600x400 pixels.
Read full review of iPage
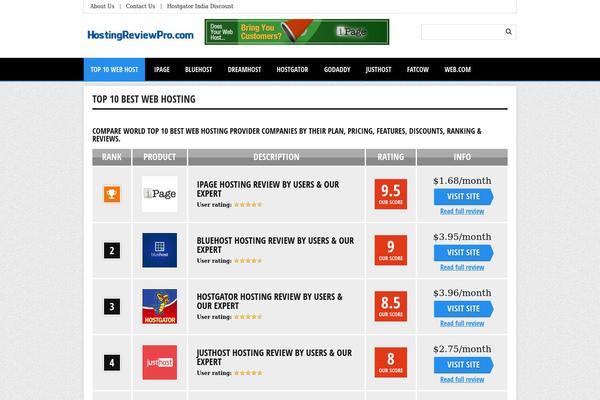462,211
